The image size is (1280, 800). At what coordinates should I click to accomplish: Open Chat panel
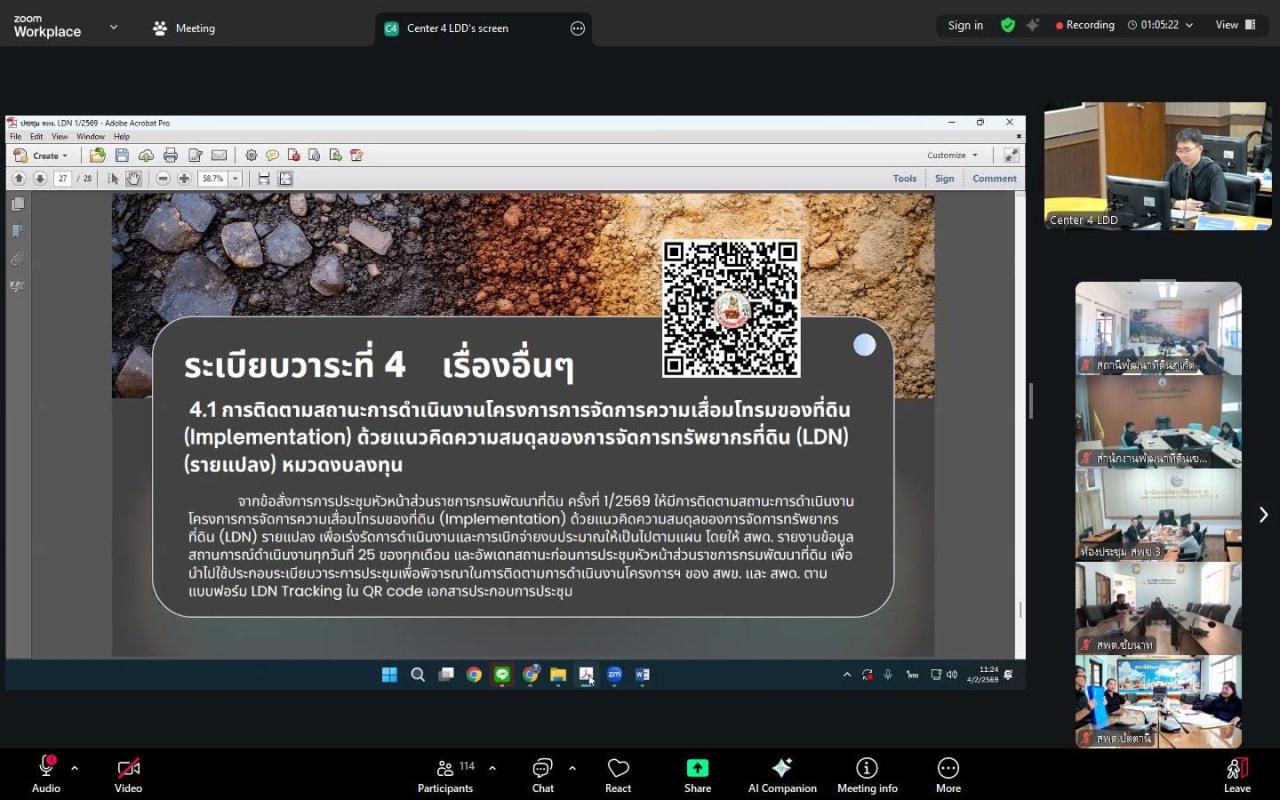coord(542,775)
